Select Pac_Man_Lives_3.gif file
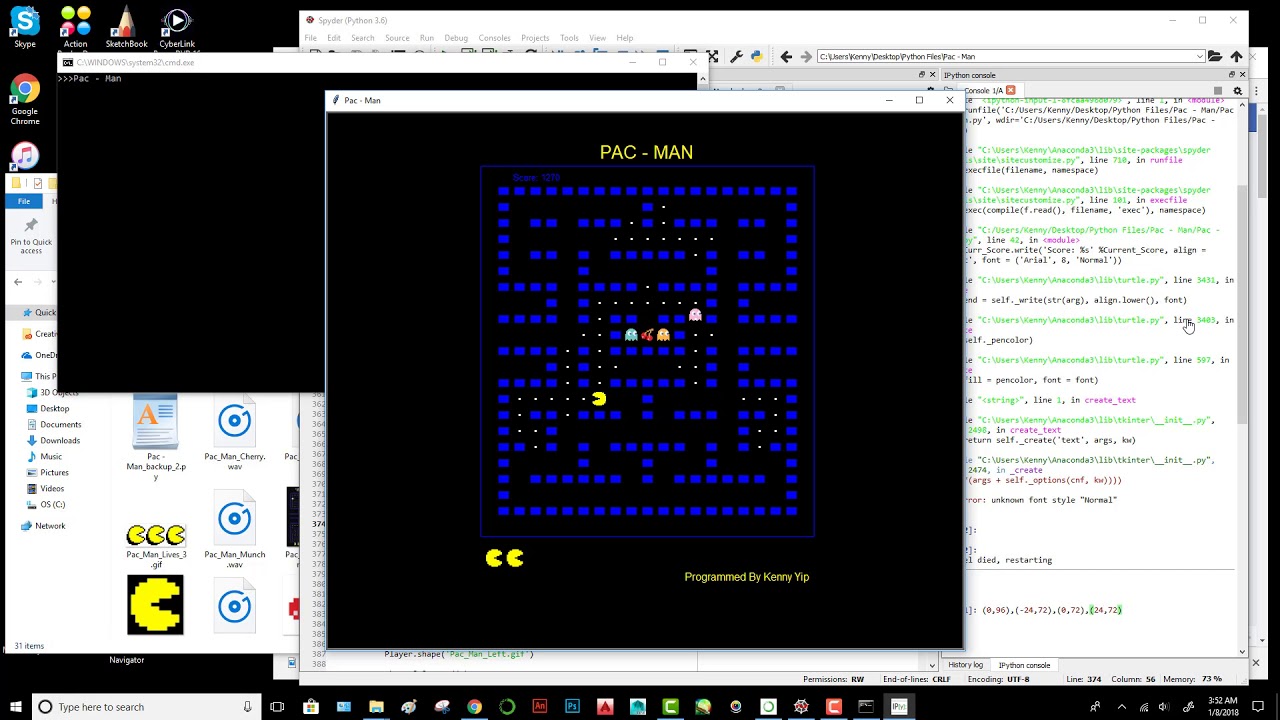This screenshot has width=1280, height=720. (156, 546)
